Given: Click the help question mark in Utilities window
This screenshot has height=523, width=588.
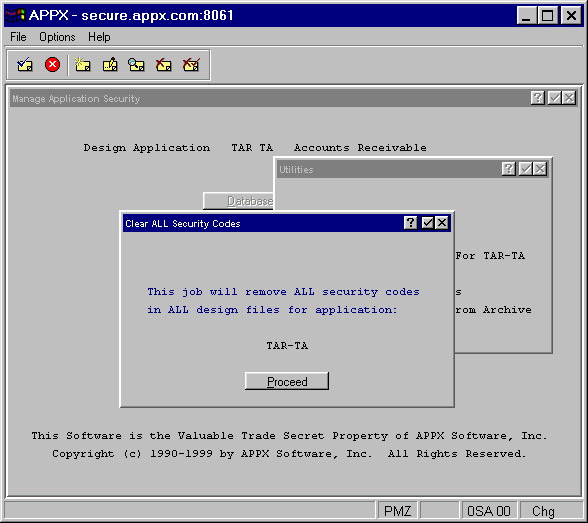Looking at the screenshot, I should [508, 169].
